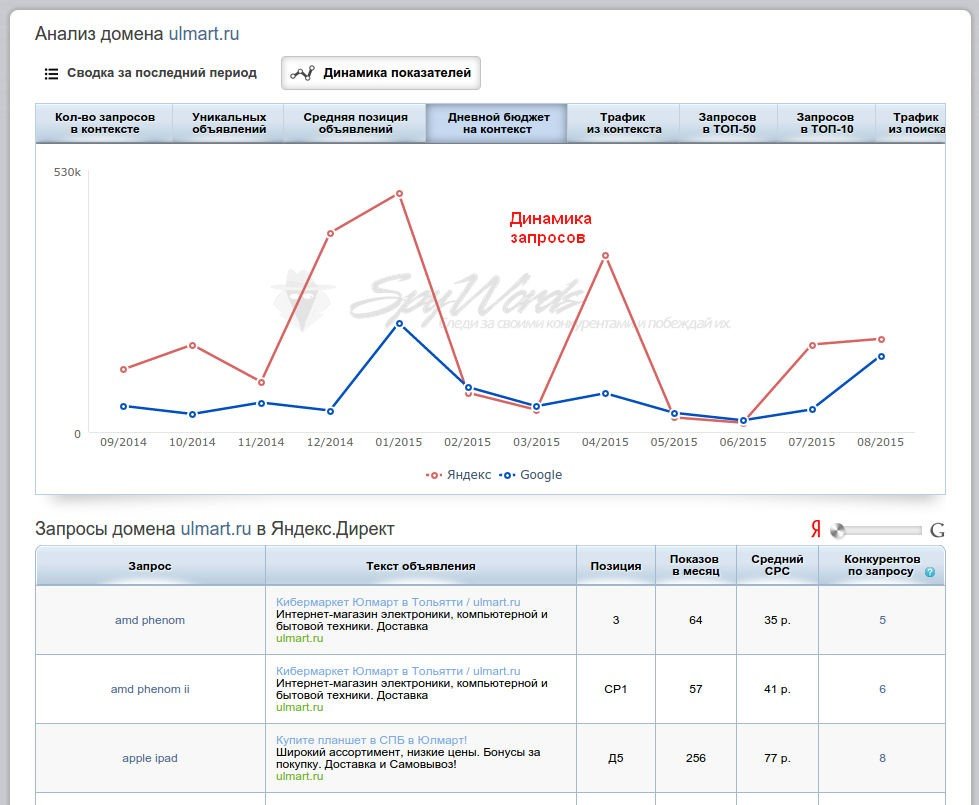The height and width of the screenshot is (805, 979).
Task: Open Сводка за последний период view
Action: pyautogui.click(x=161, y=73)
